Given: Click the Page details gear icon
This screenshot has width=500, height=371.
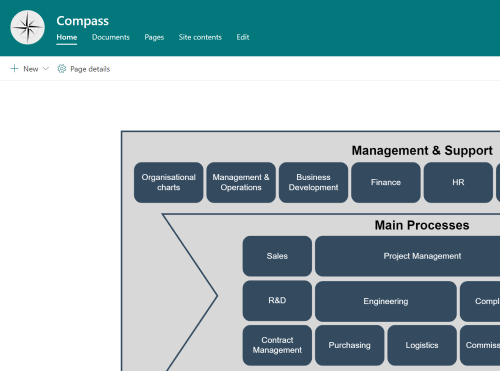Looking at the screenshot, I should 62,69.
